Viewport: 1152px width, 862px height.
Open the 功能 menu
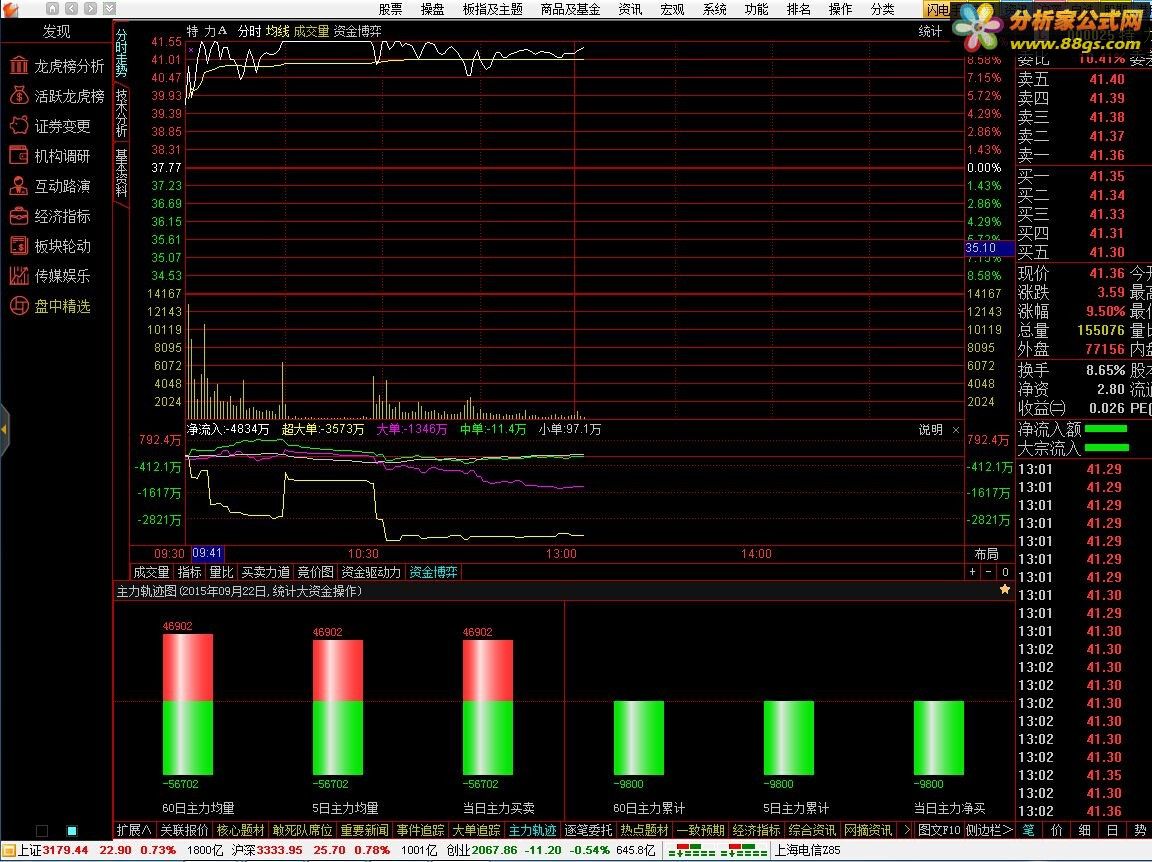756,9
